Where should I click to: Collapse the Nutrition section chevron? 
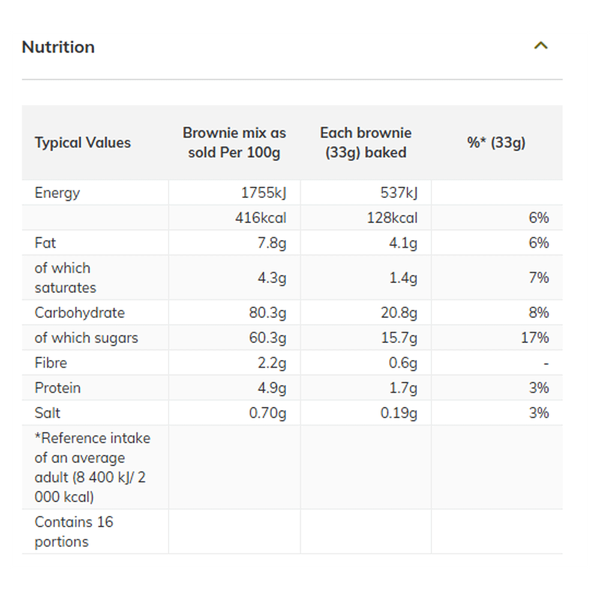pos(541,46)
